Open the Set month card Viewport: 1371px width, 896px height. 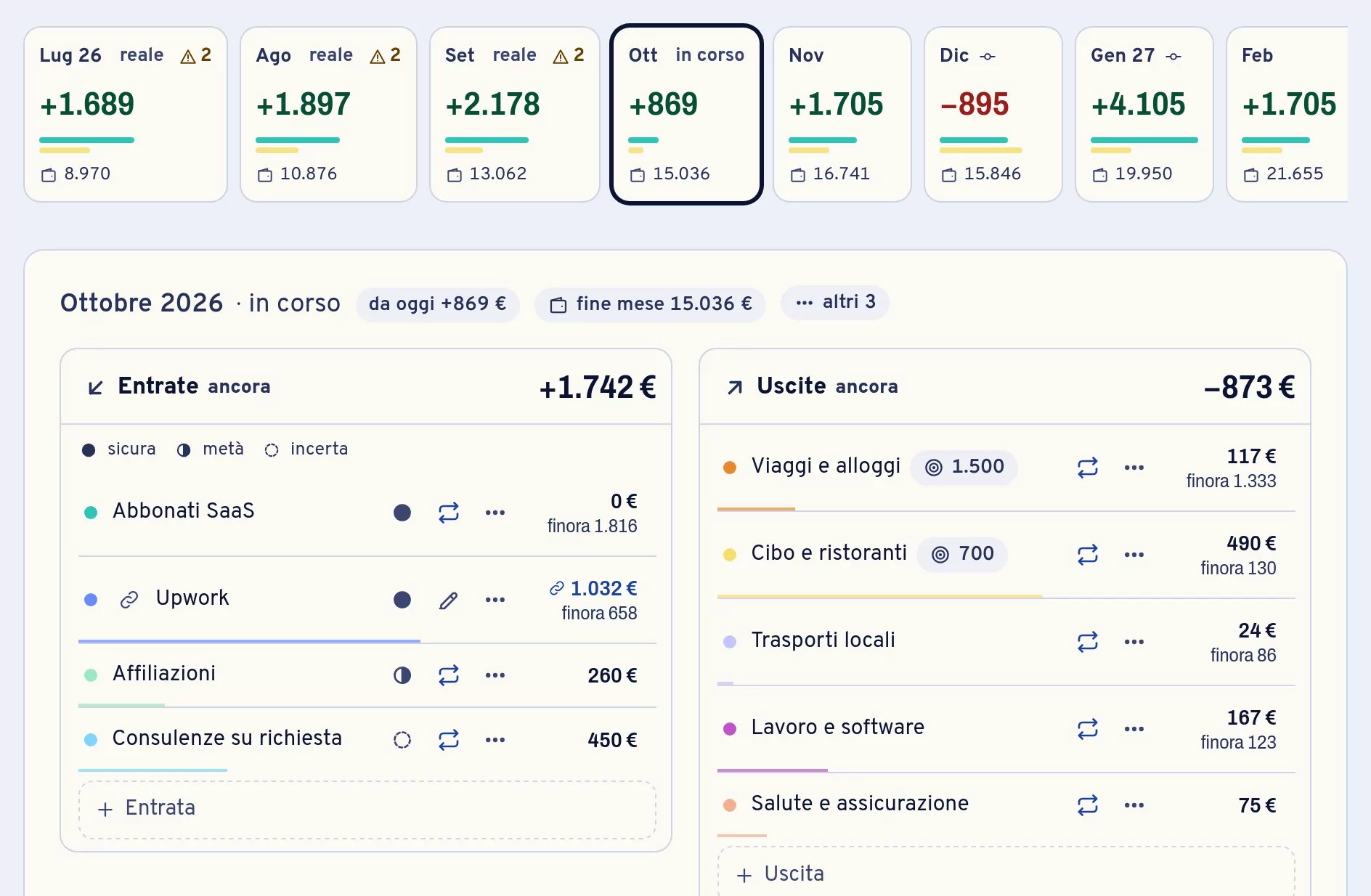pyautogui.click(x=514, y=114)
